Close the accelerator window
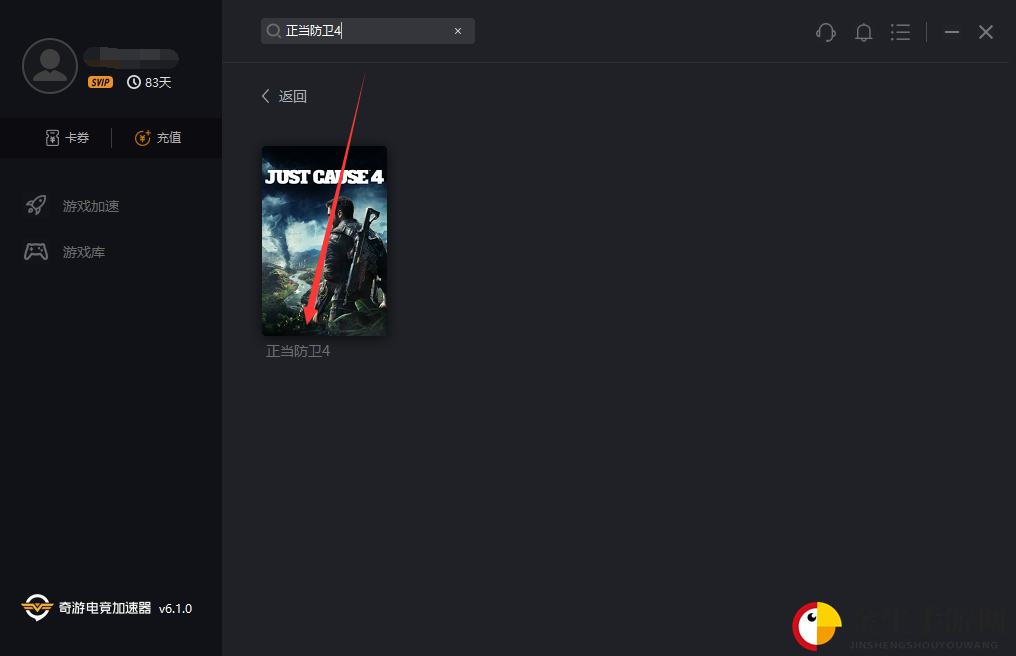Screen dimensions: 1016x656 pyautogui.click(x=986, y=32)
